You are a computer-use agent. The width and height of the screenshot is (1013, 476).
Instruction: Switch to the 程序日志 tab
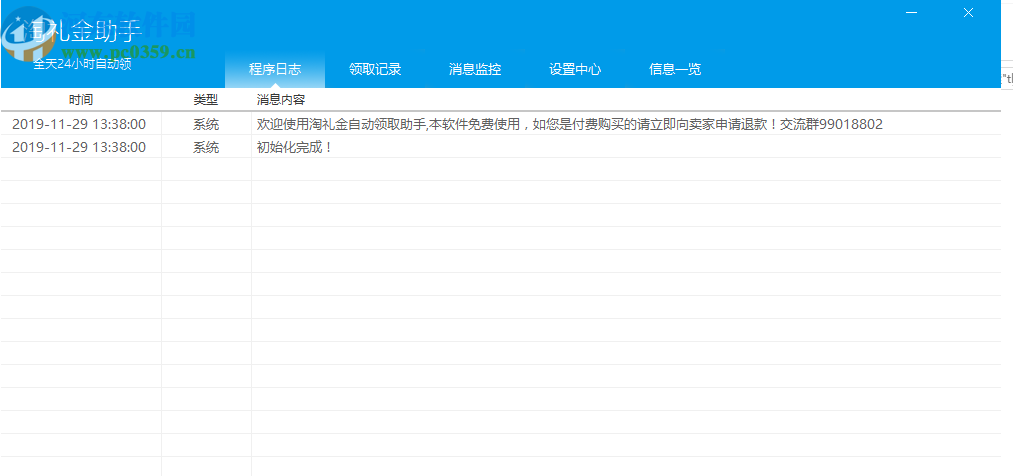[x=275, y=70]
